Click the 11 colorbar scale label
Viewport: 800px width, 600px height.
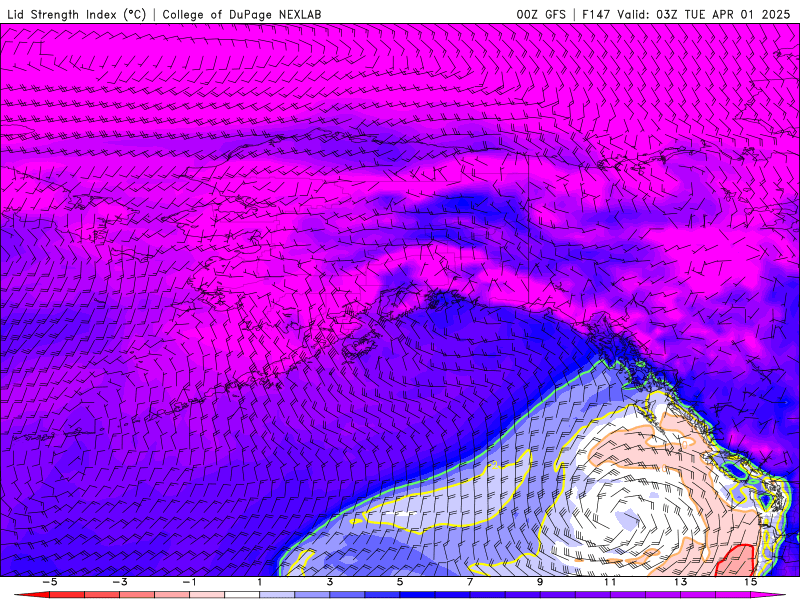pyautogui.click(x=610, y=582)
